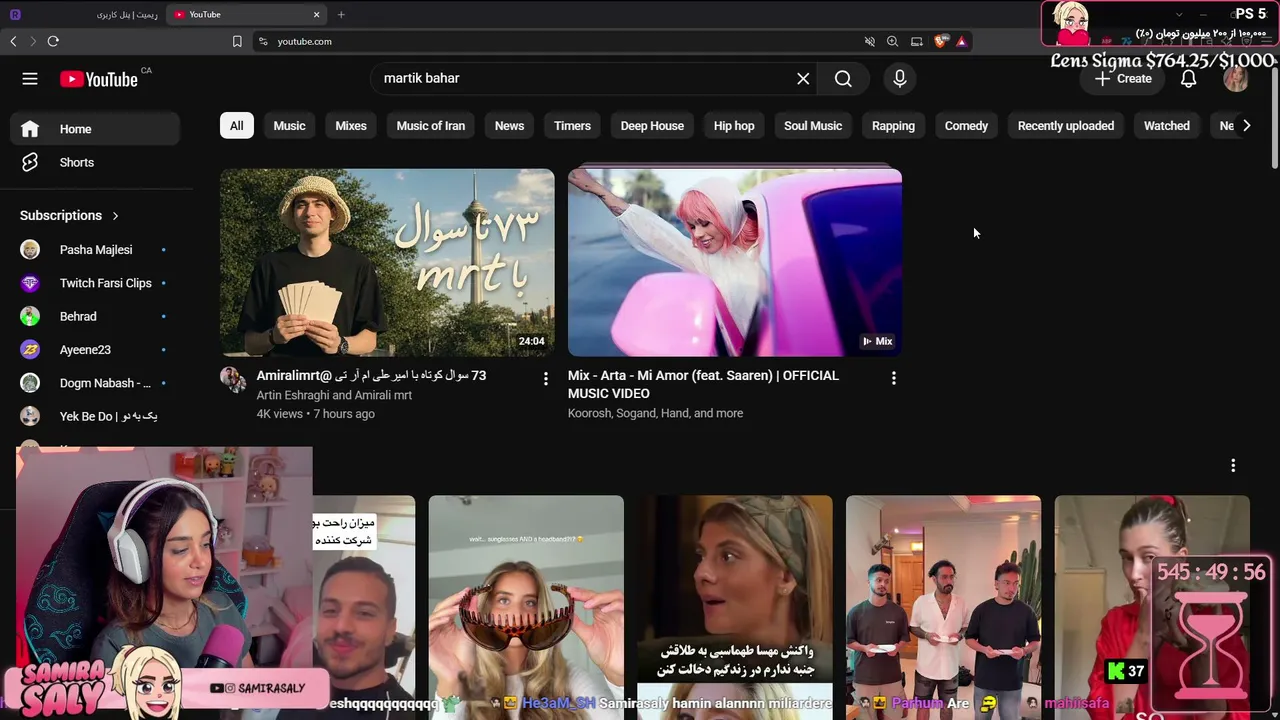Go to the YouTube logo home link
This screenshot has height=720, width=1280.
(98, 79)
